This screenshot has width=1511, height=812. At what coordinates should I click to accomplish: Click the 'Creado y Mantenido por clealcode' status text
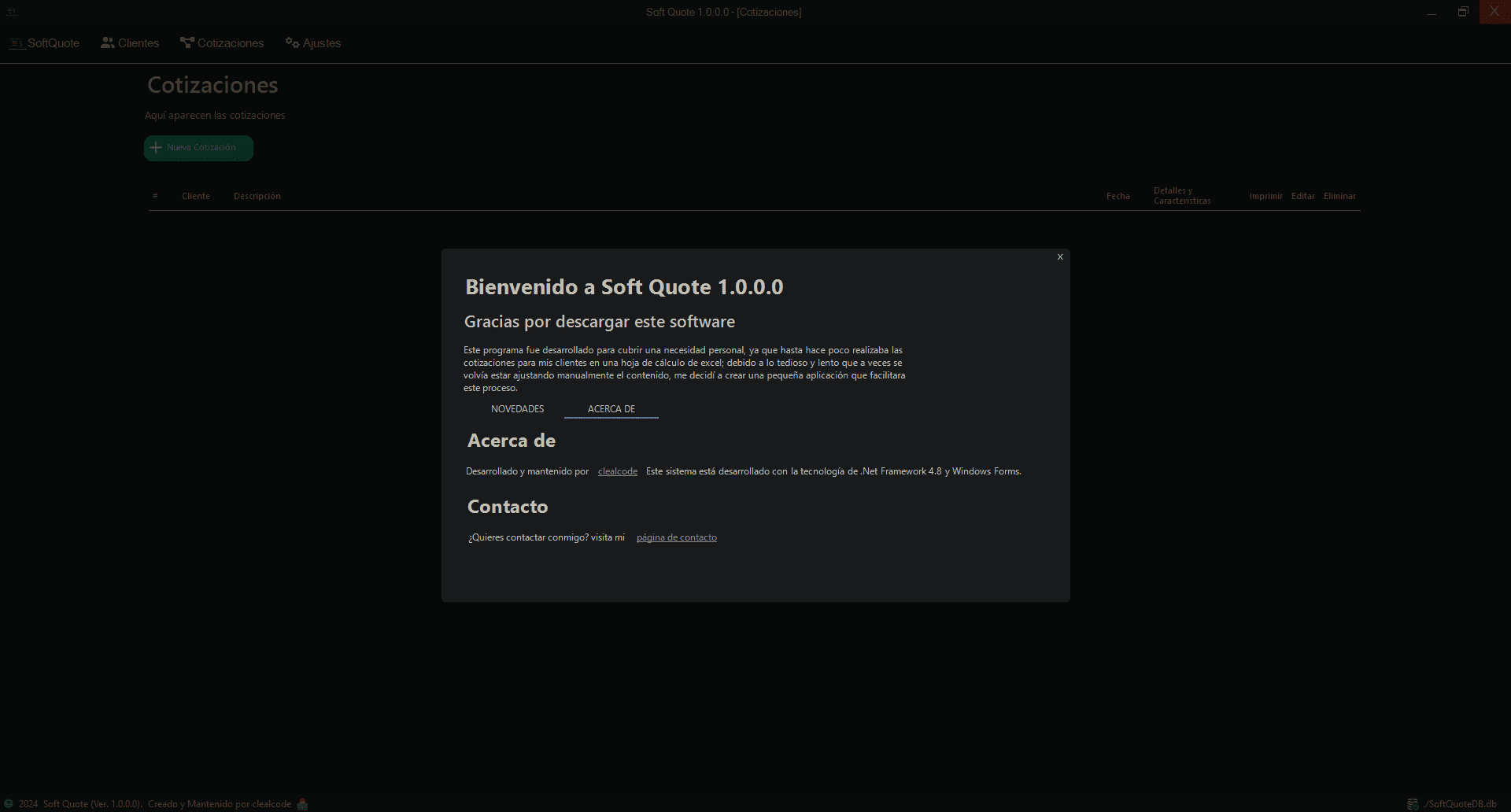click(220, 804)
